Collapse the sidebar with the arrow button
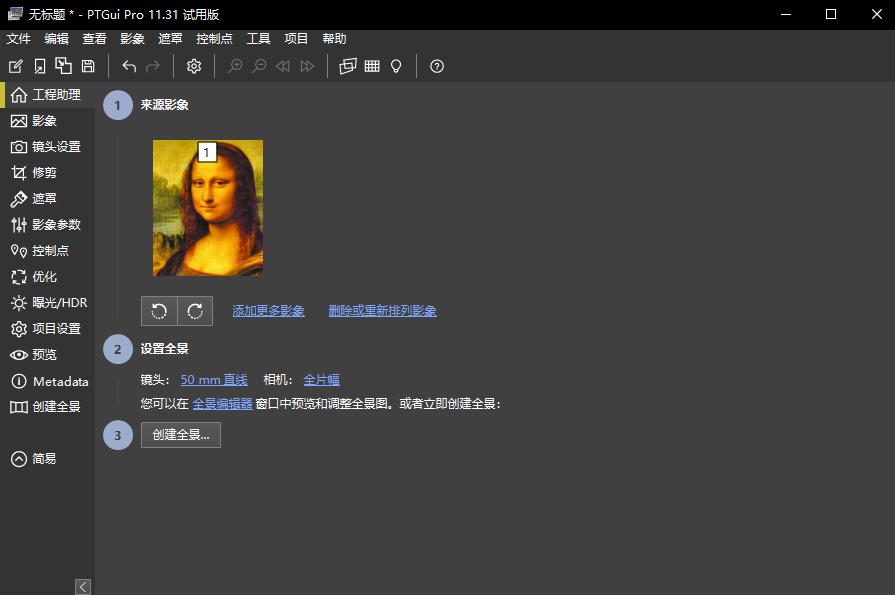 coord(83,586)
